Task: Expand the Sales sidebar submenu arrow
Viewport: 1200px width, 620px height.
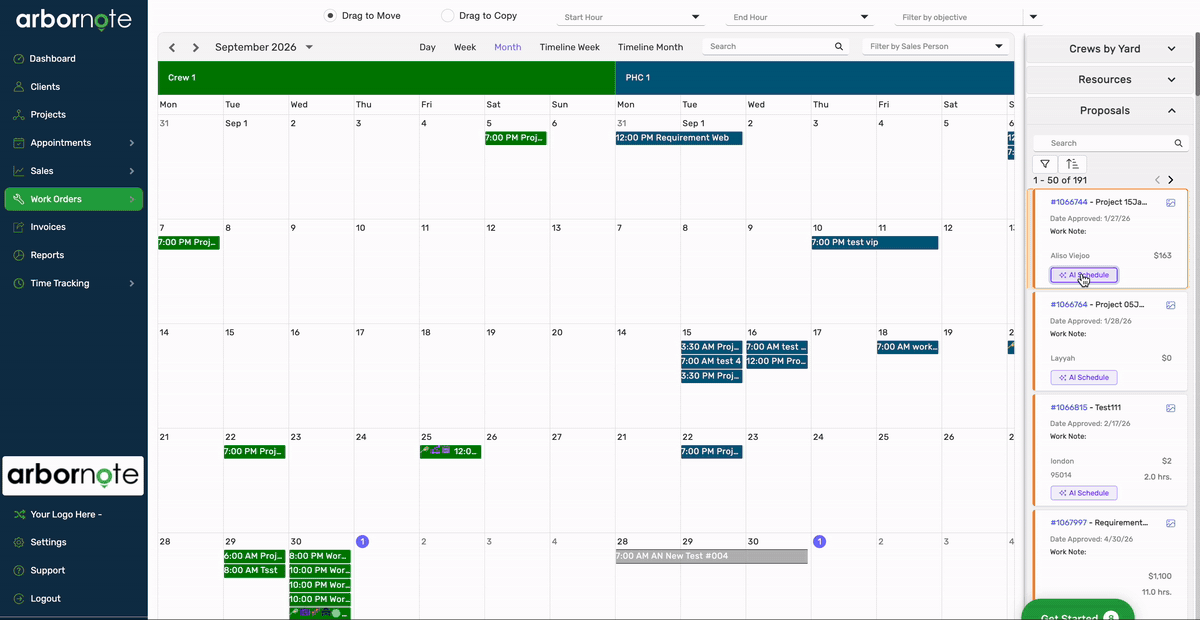Action: [132, 171]
